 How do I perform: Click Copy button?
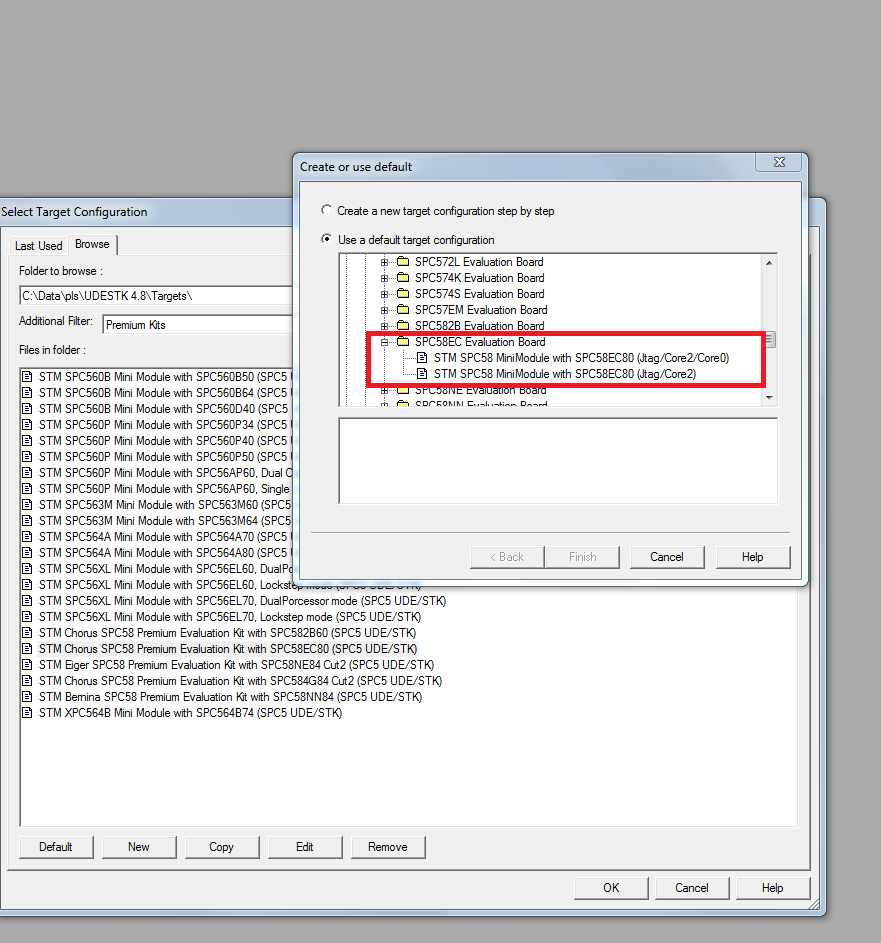[x=222, y=847]
